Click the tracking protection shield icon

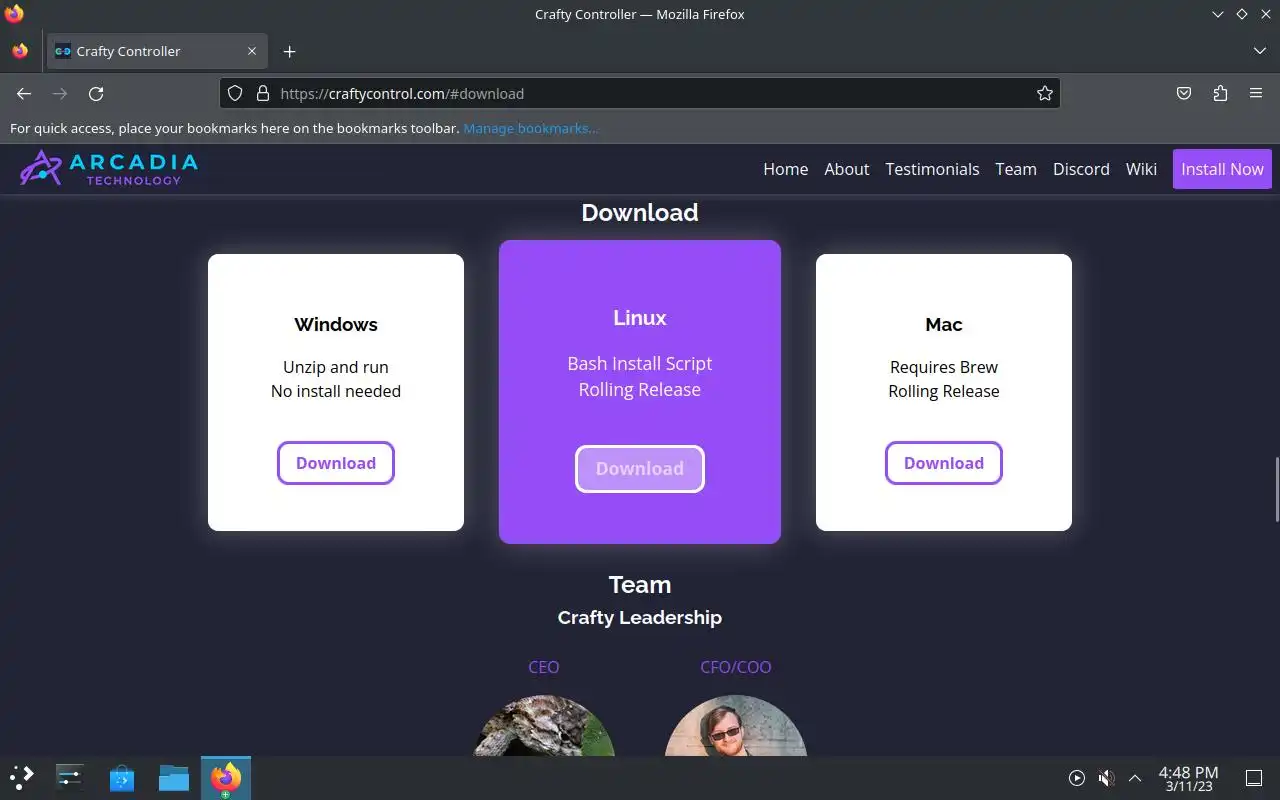pos(235,93)
